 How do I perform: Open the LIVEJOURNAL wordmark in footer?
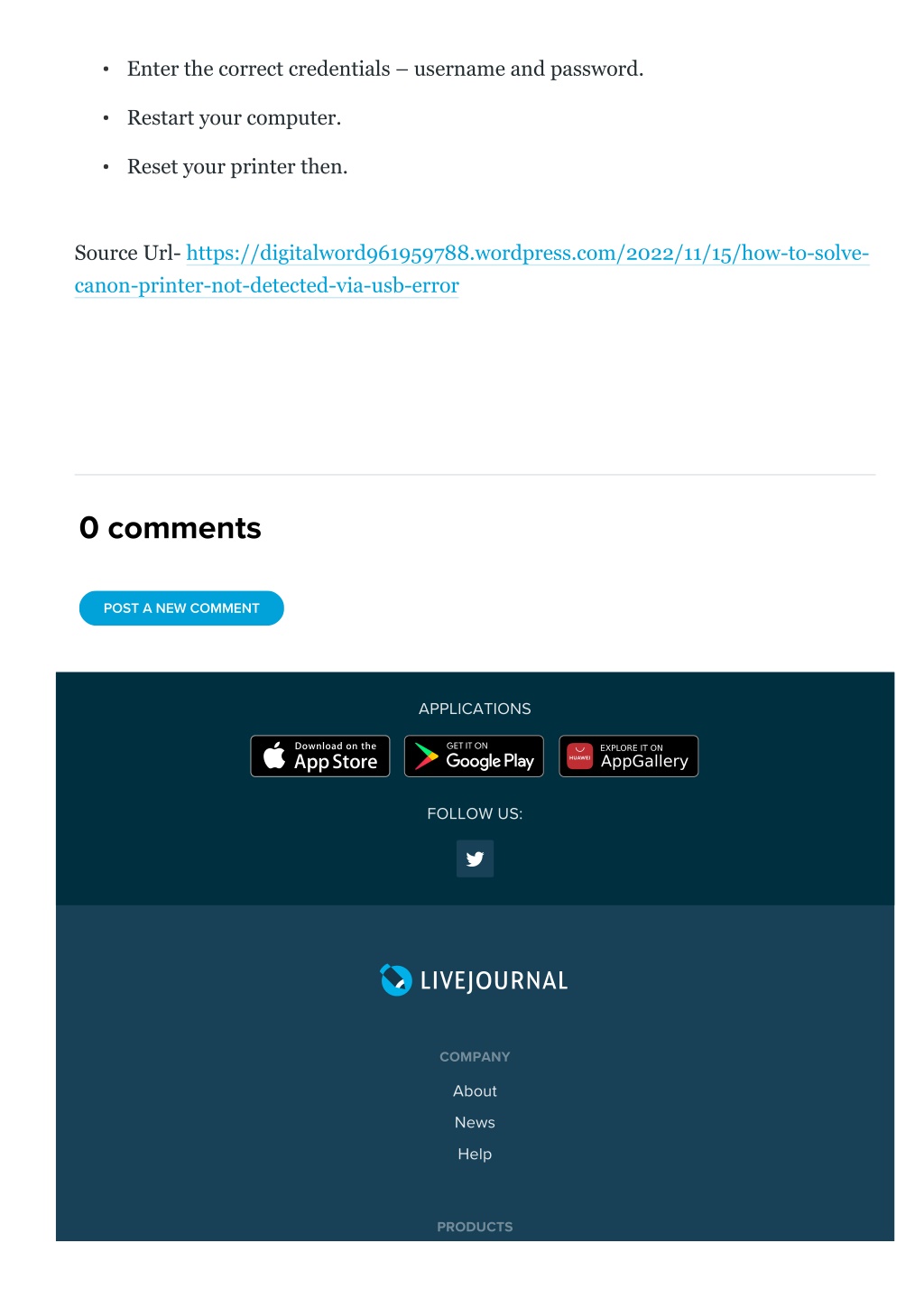tap(494, 981)
